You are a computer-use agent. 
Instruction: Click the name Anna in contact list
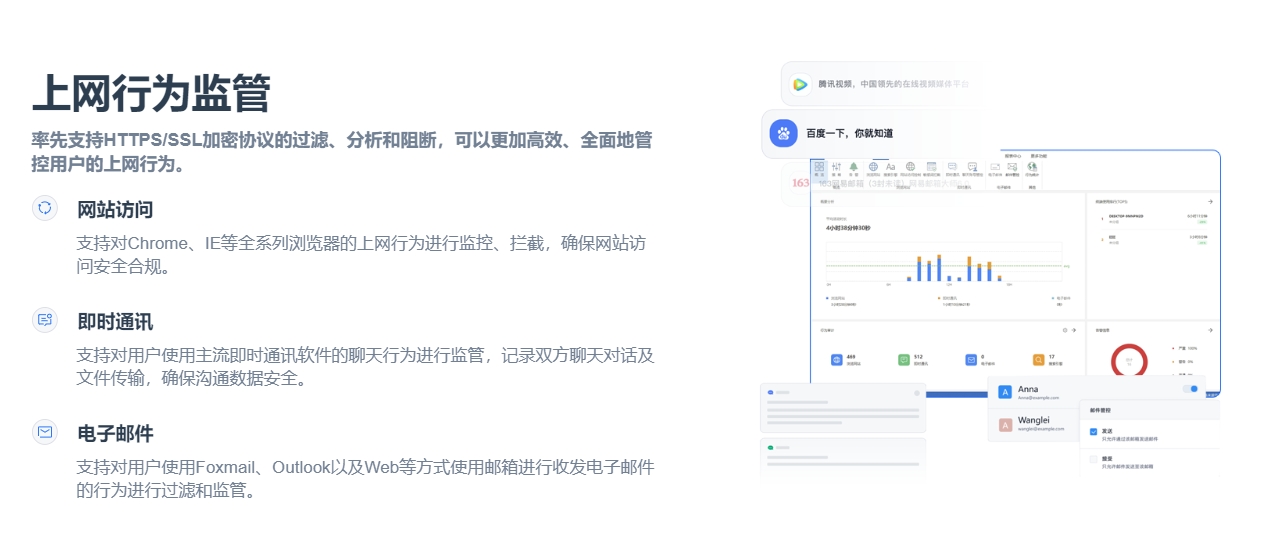tap(1028, 389)
